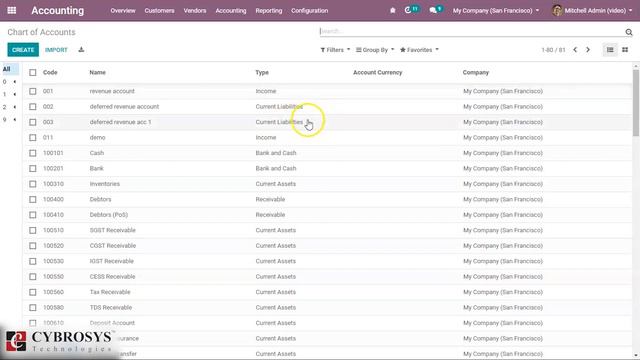Sort by the Company column header
This screenshot has width=640, height=360.
[x=476, y=73]
